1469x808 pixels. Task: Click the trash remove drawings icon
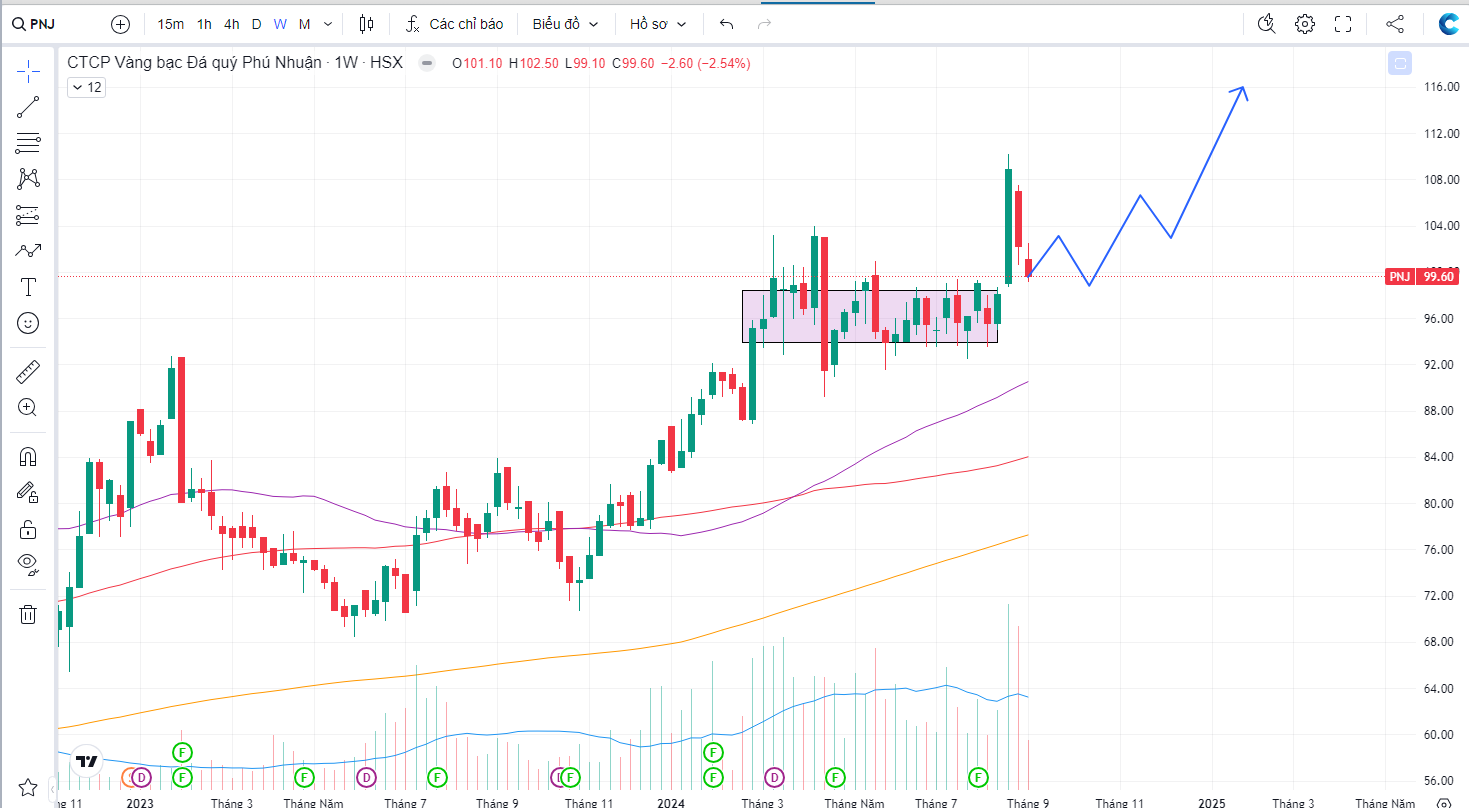[x=28, y=614]
